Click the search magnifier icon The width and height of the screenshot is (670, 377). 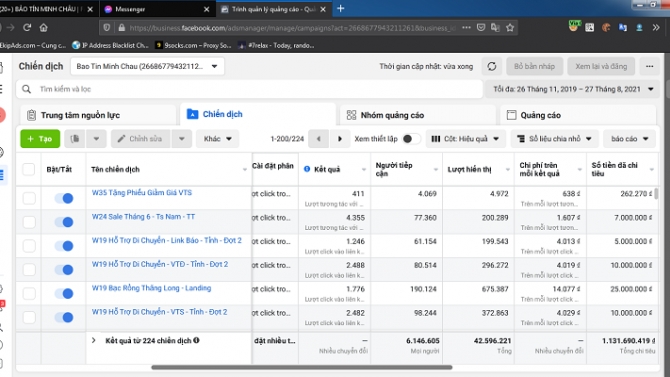(26, 89)
